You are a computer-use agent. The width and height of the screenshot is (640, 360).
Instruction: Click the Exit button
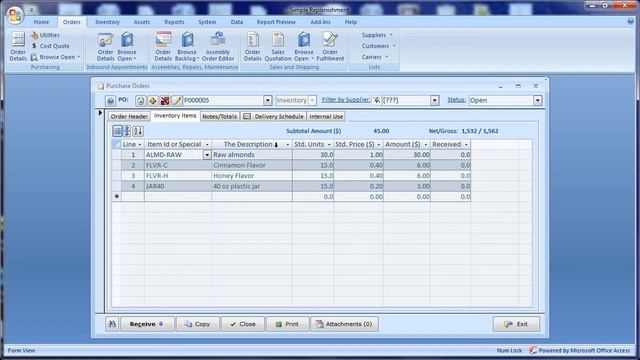point(516,324)
